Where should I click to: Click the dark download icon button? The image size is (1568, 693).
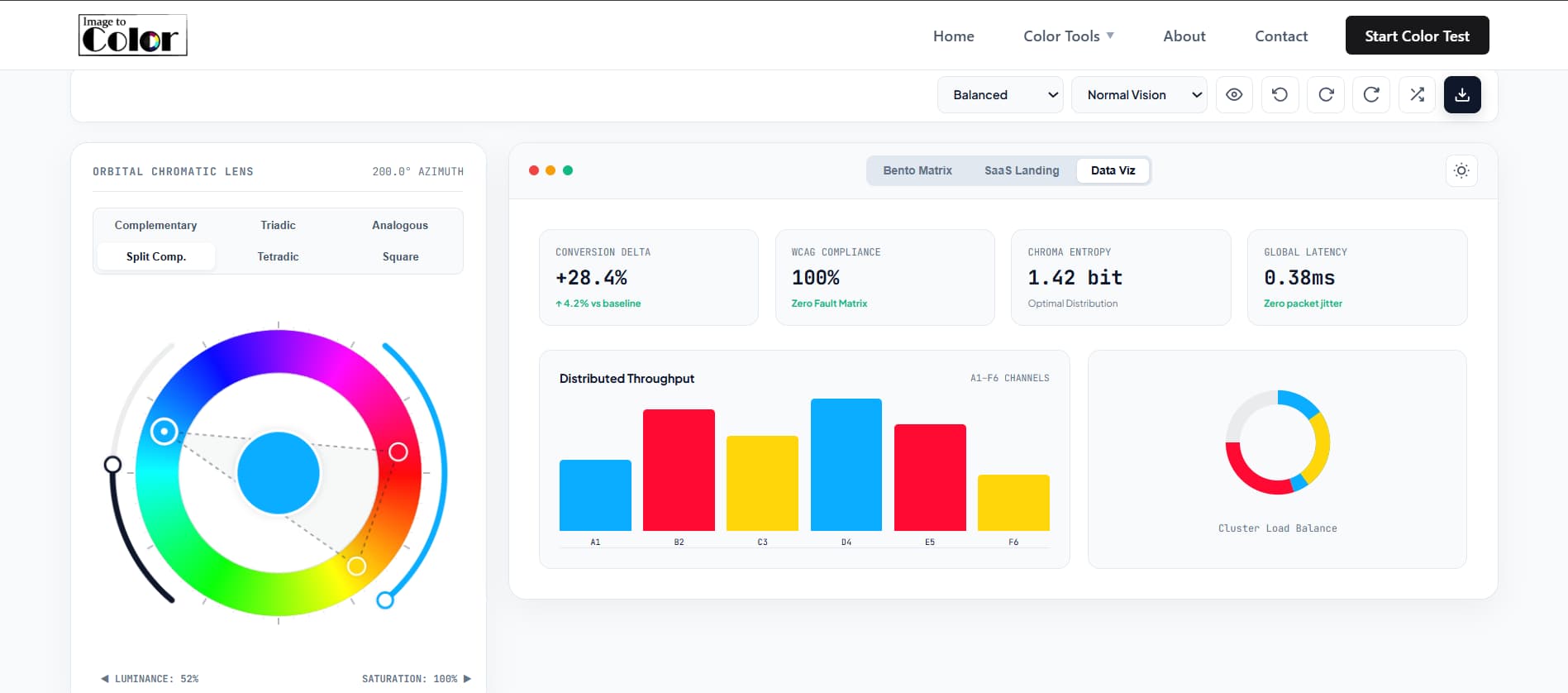[1462, 95]
